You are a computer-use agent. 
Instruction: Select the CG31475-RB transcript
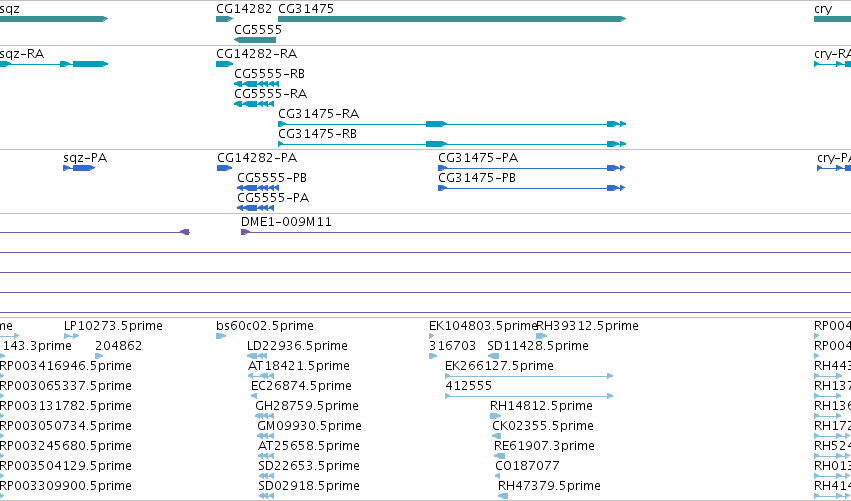(452, 144)
